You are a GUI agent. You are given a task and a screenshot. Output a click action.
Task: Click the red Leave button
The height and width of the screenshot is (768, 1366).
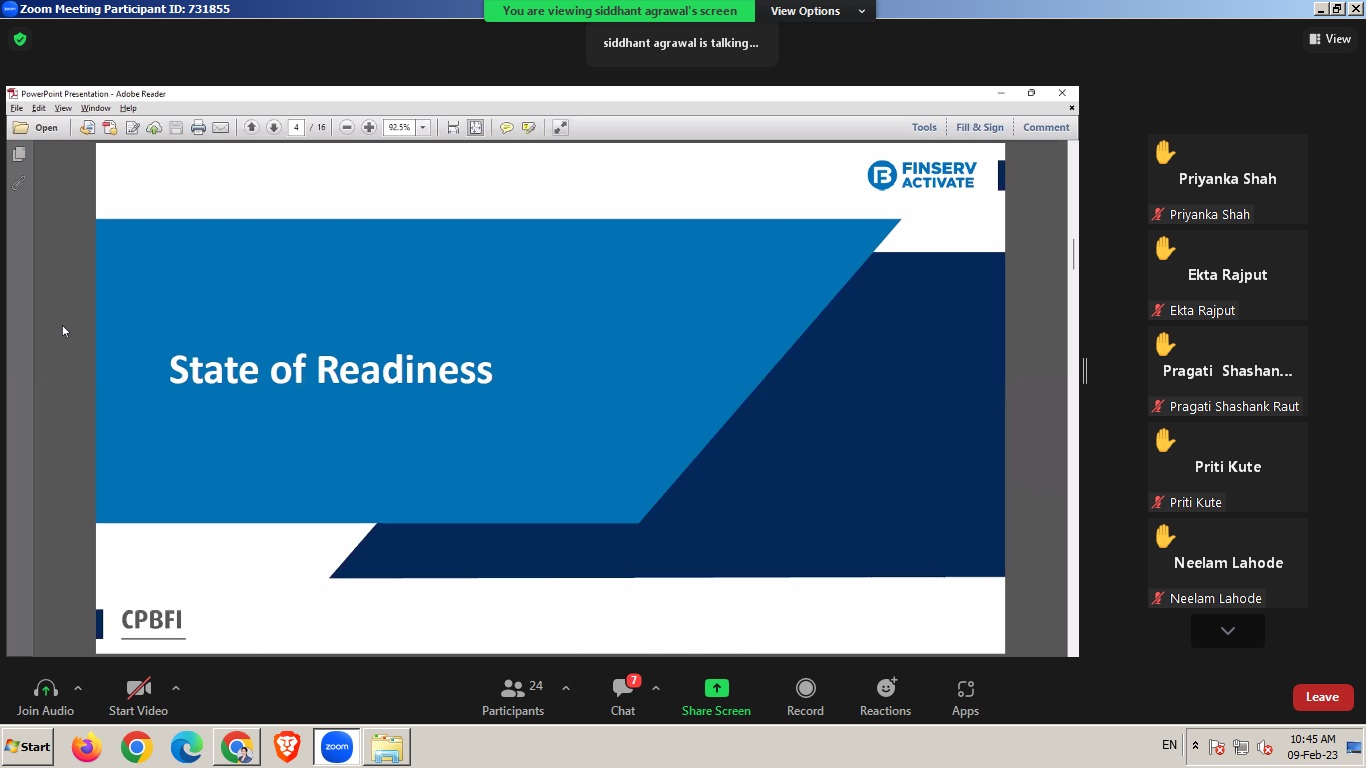coord(1322,697)
